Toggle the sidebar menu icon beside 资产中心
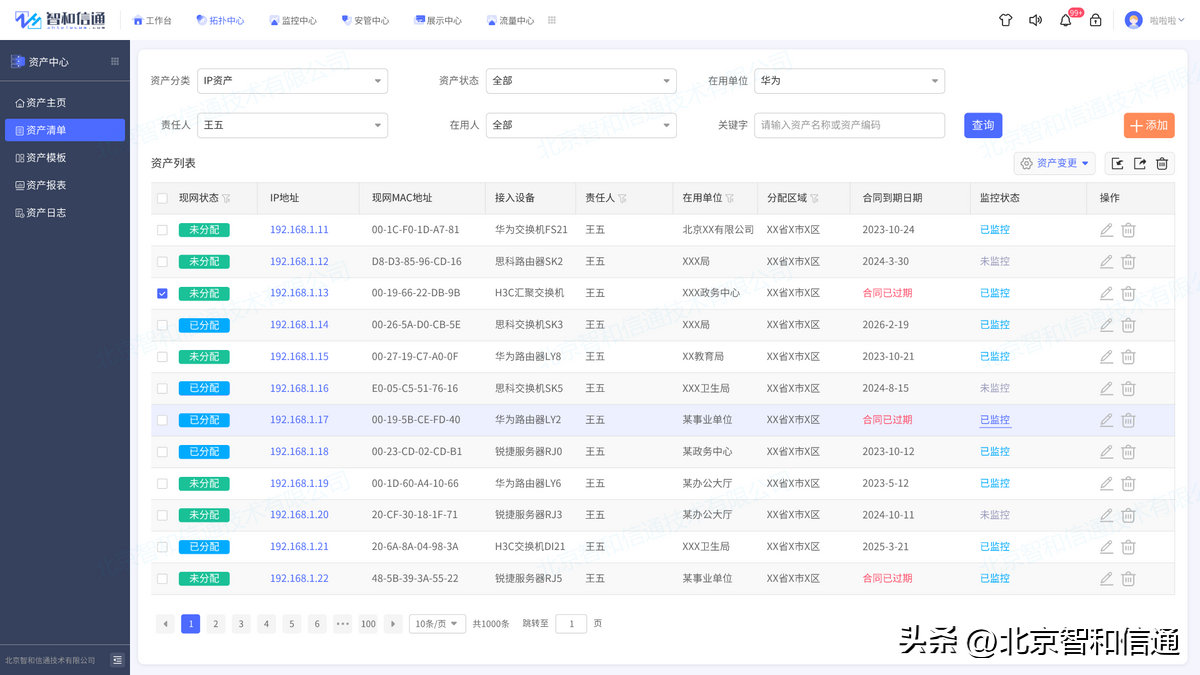This screenshot has width=1200, height=675. 115,61
